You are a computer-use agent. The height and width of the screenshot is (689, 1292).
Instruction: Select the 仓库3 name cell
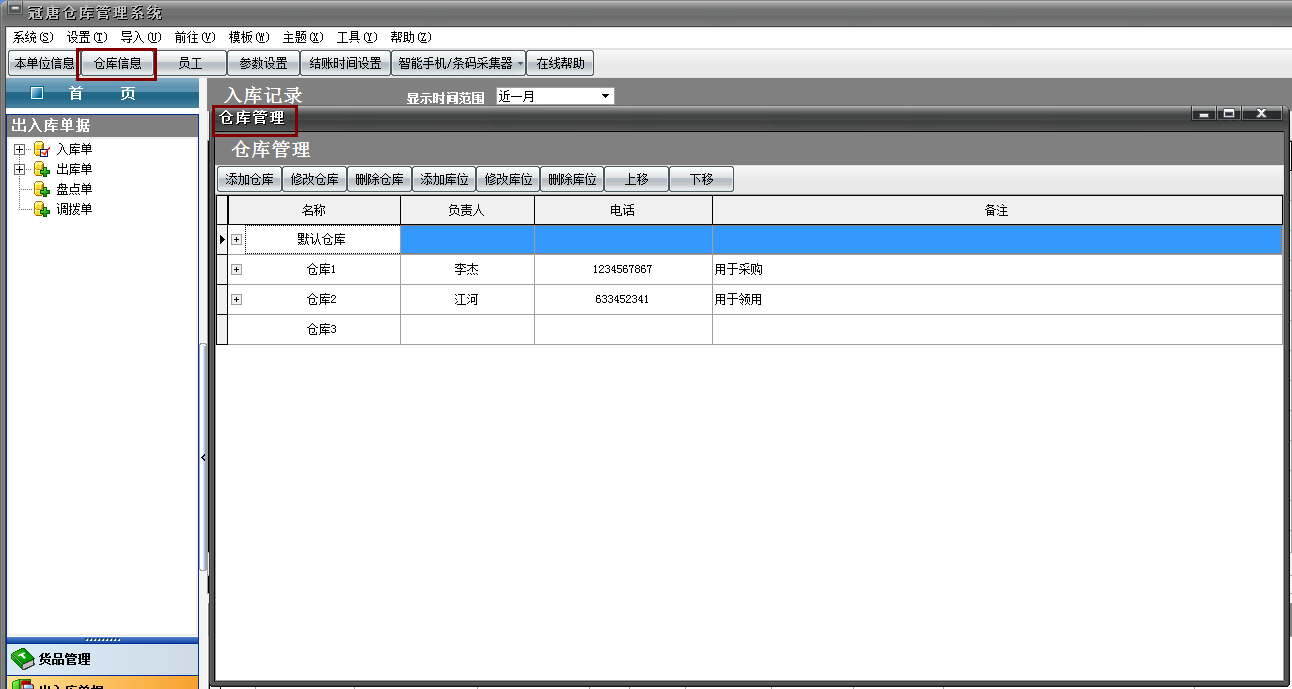point(322,329)
